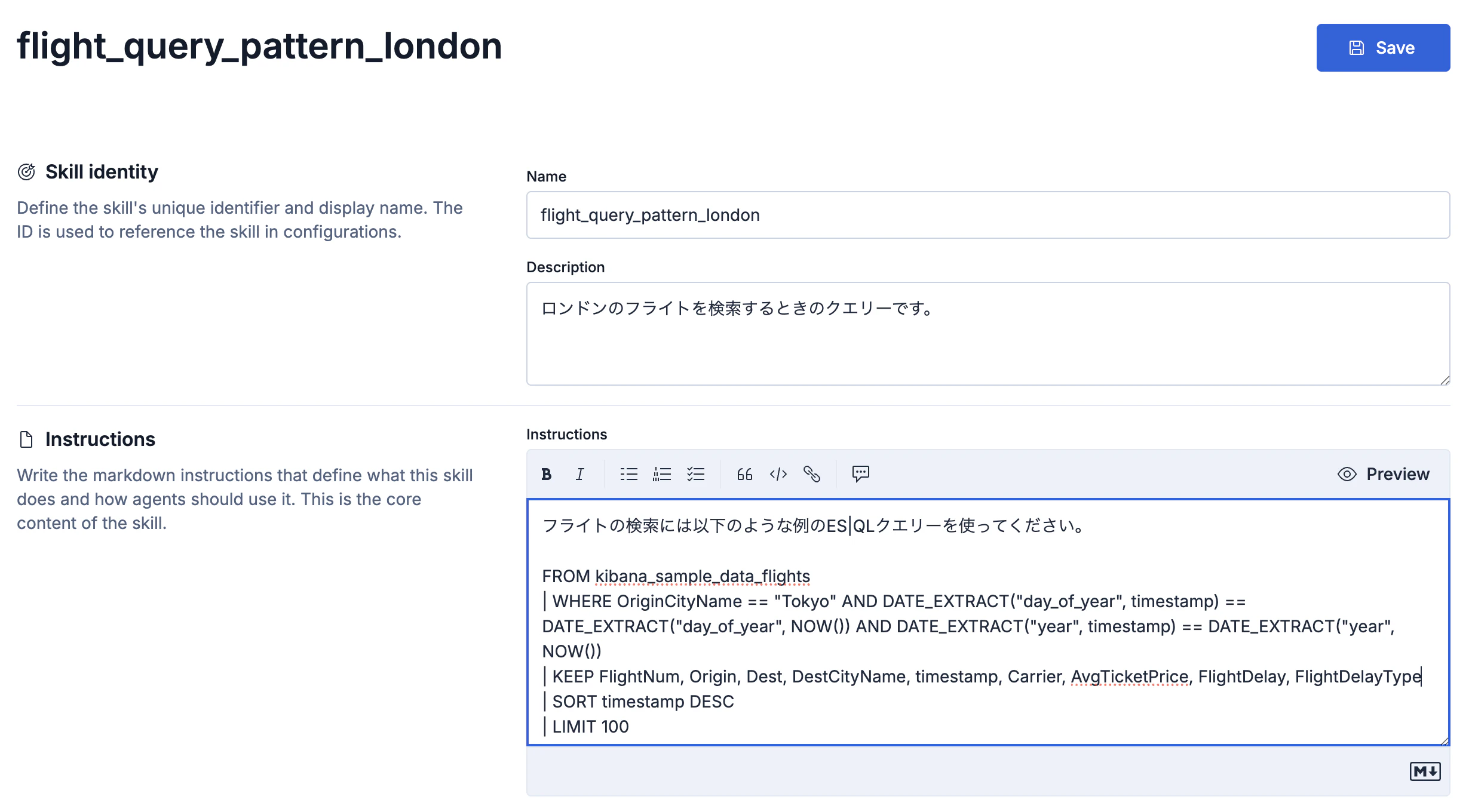The image size is (1472, 812).
Task: Click the flight_query_pattern_london page title
Action: click(259, 47)
